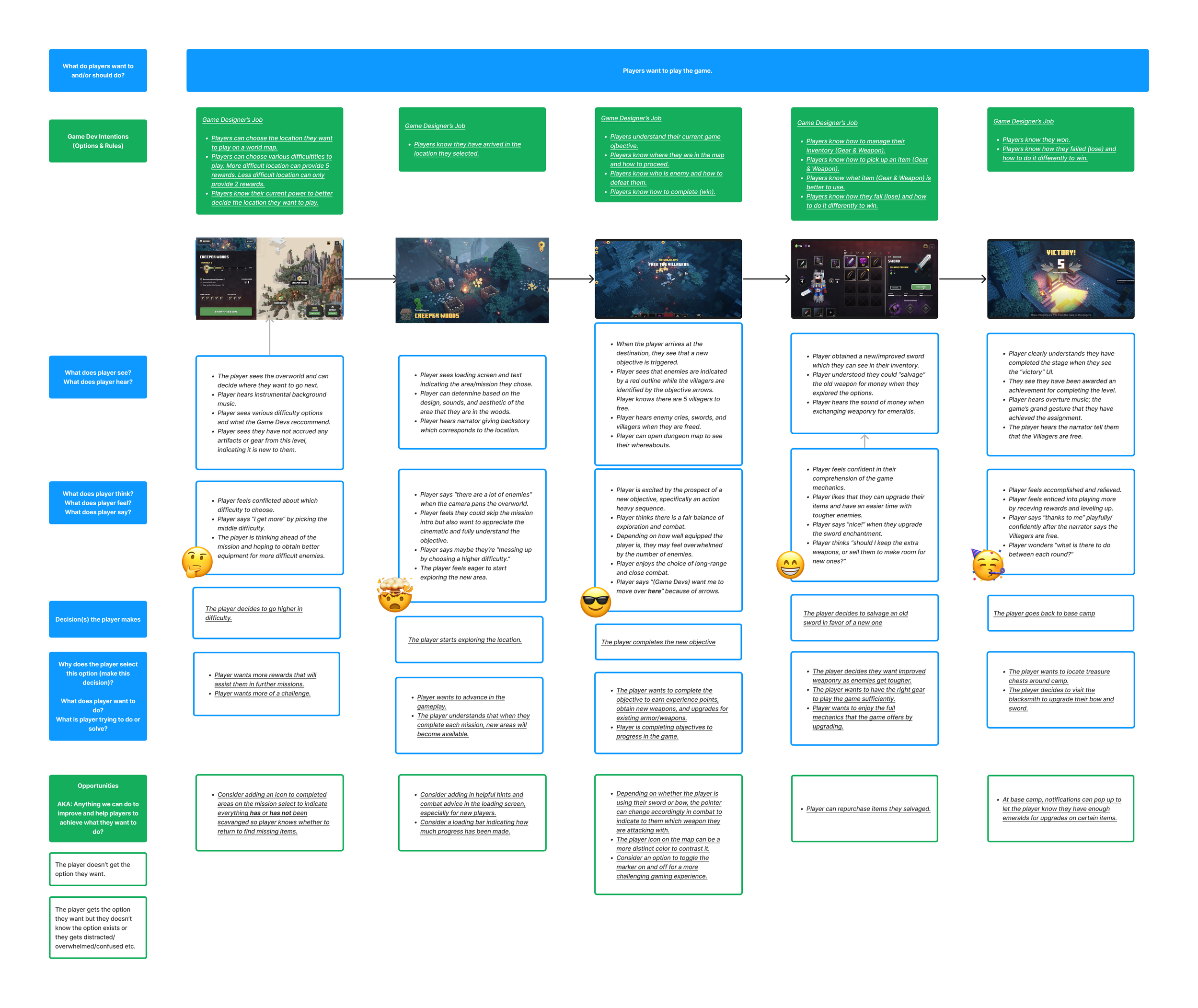Image resolution: width=1198 pixels, height=1008 pixels.
Task: Click 'Player can repurchase items they salvaged' note
Action: point(868,809)
